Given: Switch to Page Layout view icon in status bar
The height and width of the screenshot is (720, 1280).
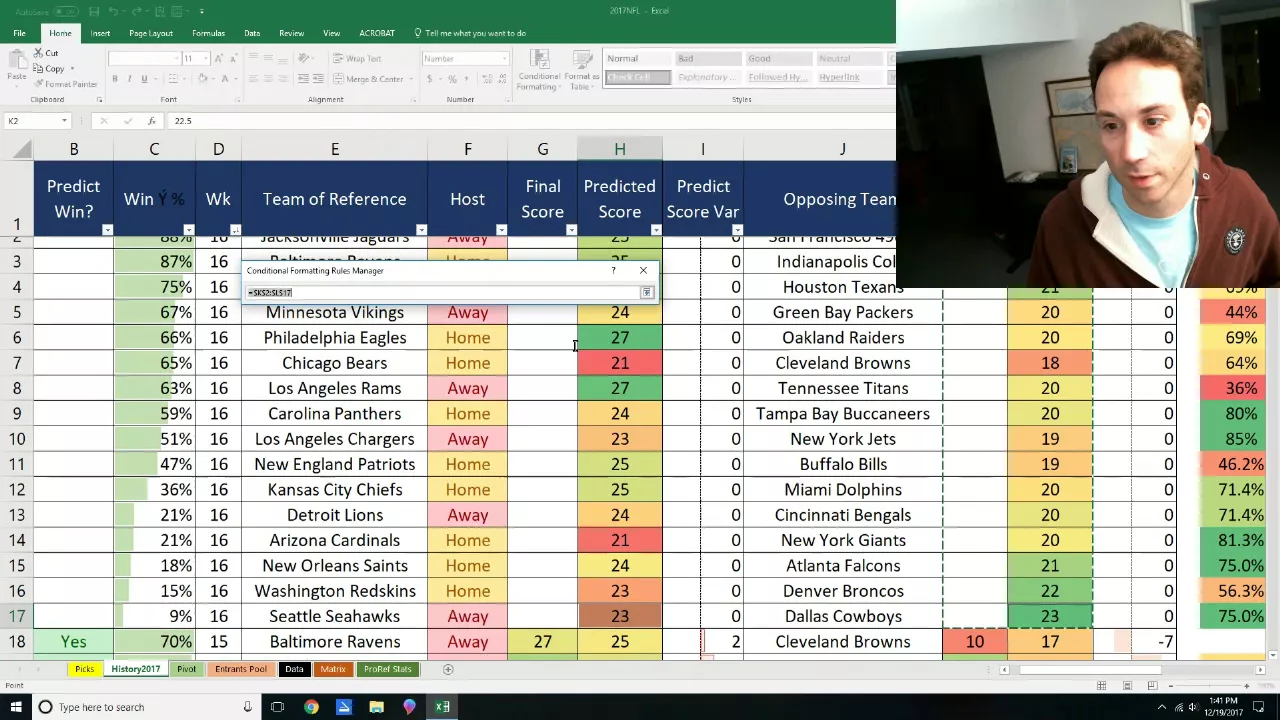Looking at the screenshot, I should coord(1127,685).
